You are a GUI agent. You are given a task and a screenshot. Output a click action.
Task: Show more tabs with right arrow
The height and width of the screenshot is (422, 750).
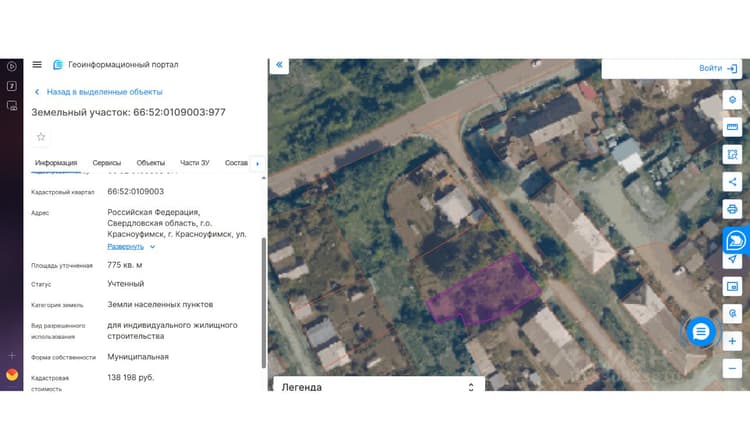(258, 164)
